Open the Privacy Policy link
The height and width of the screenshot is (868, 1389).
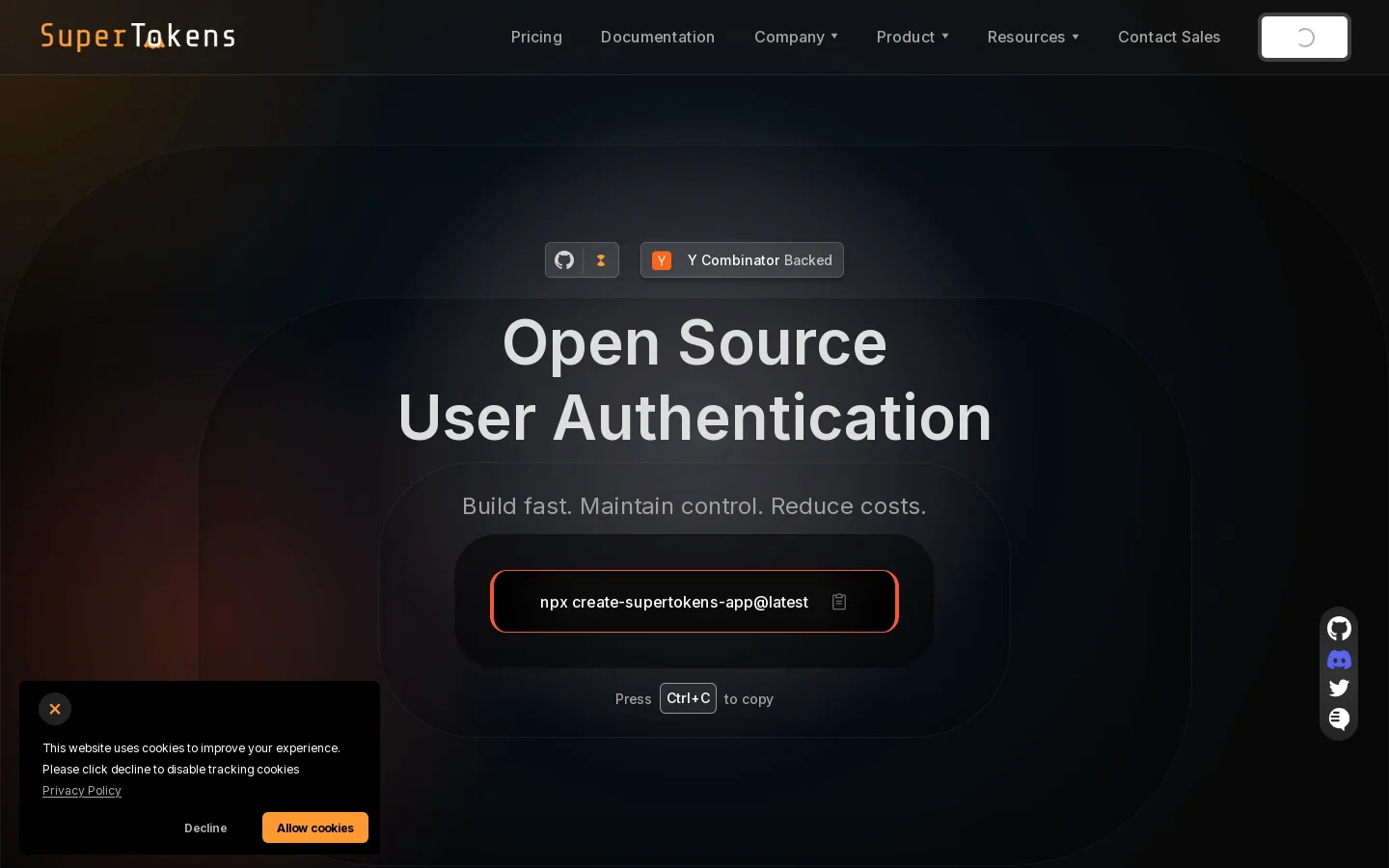(82, 791)
